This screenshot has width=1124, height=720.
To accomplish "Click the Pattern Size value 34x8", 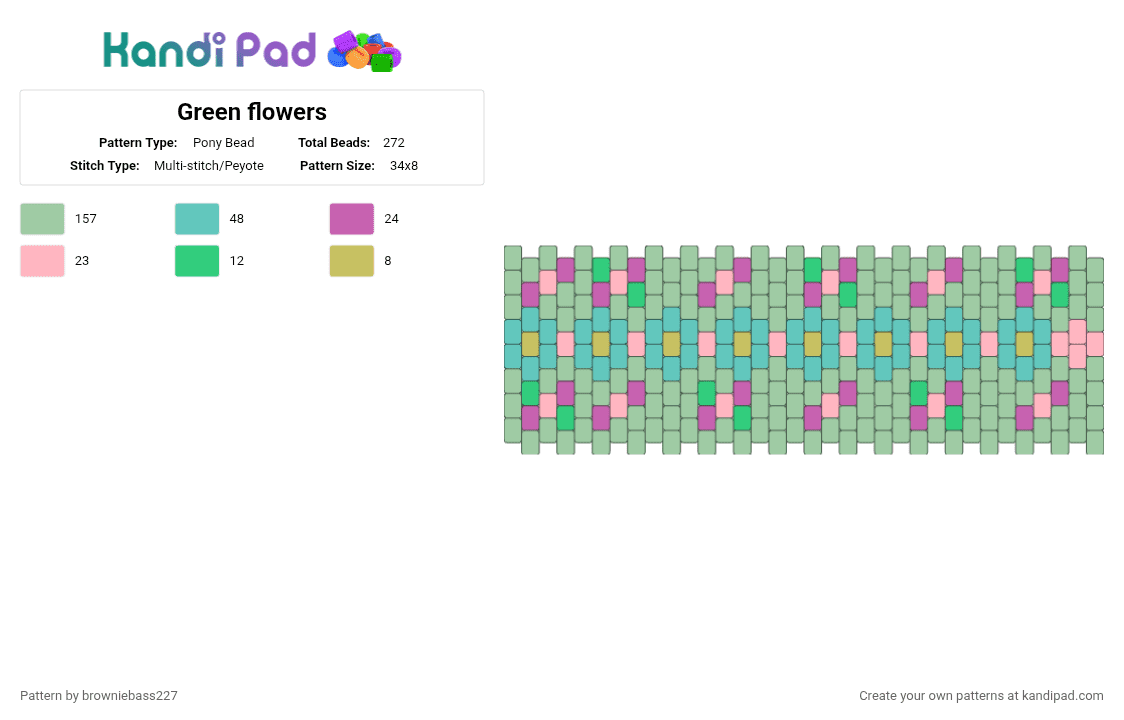I will click(404, 166).
